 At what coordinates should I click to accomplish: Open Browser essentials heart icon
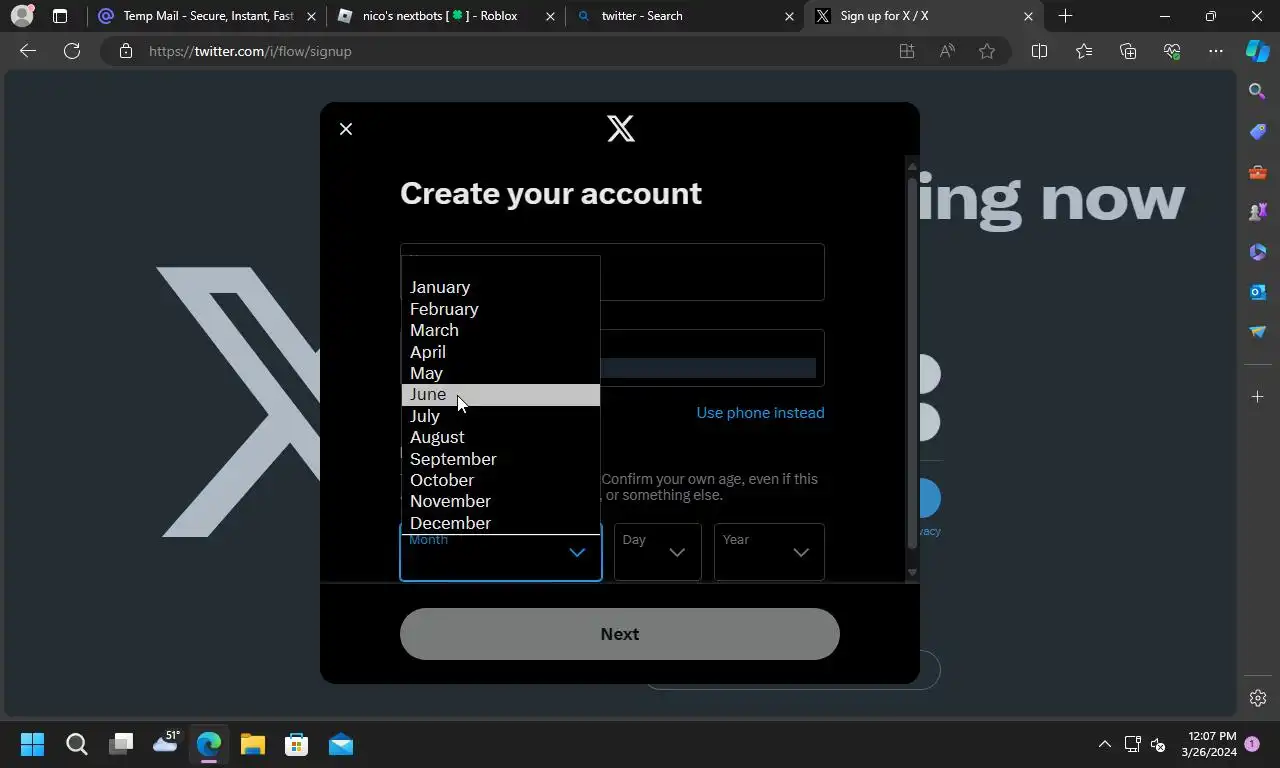pos(1172,51)
